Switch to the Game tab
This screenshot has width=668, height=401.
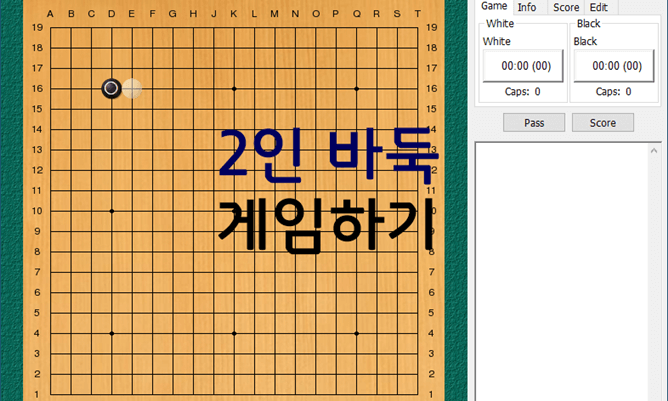(494, 6)
